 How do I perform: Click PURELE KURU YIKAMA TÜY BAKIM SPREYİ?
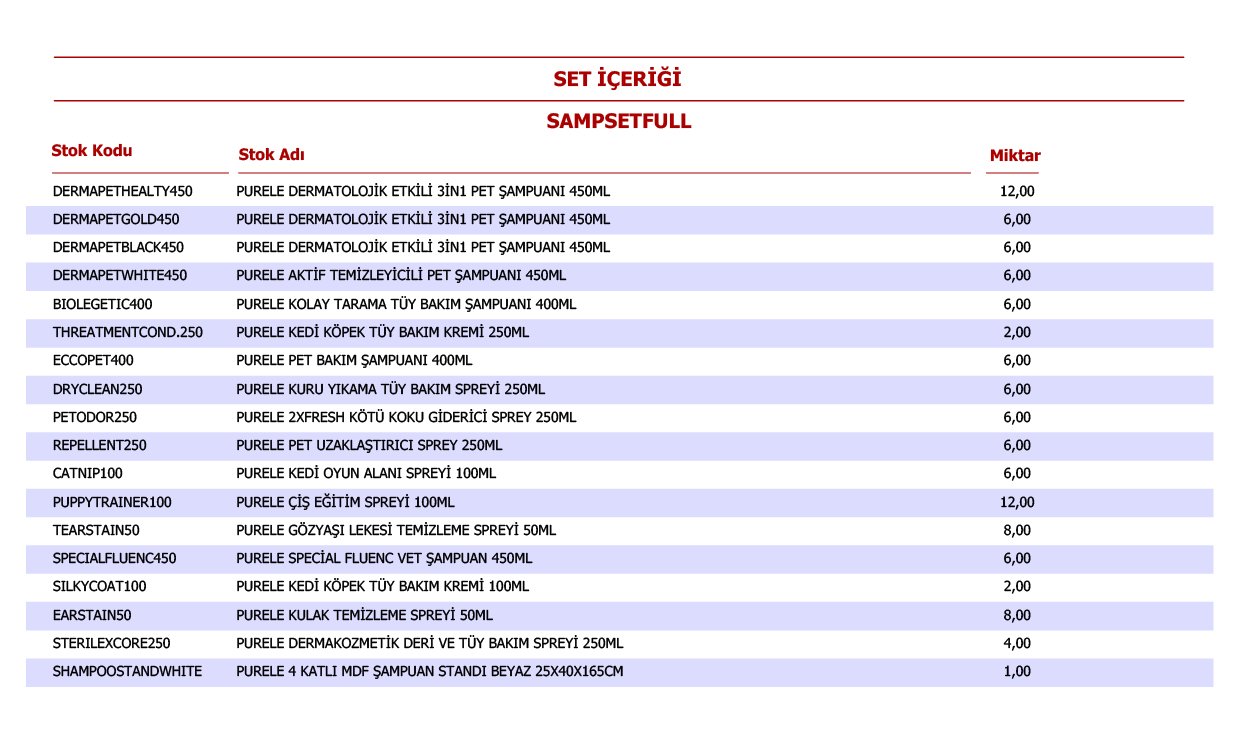pyautogui.click(x=390, y=389)
